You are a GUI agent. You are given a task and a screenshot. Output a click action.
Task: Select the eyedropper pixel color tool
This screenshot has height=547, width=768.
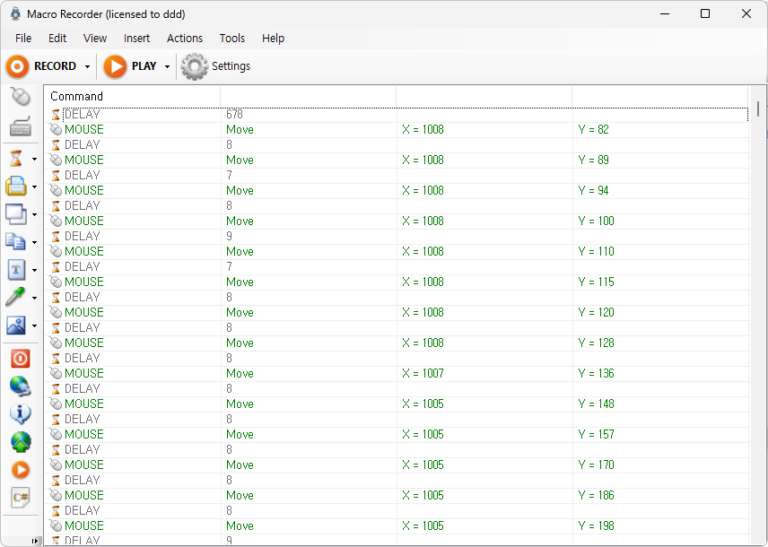(17, 297)
